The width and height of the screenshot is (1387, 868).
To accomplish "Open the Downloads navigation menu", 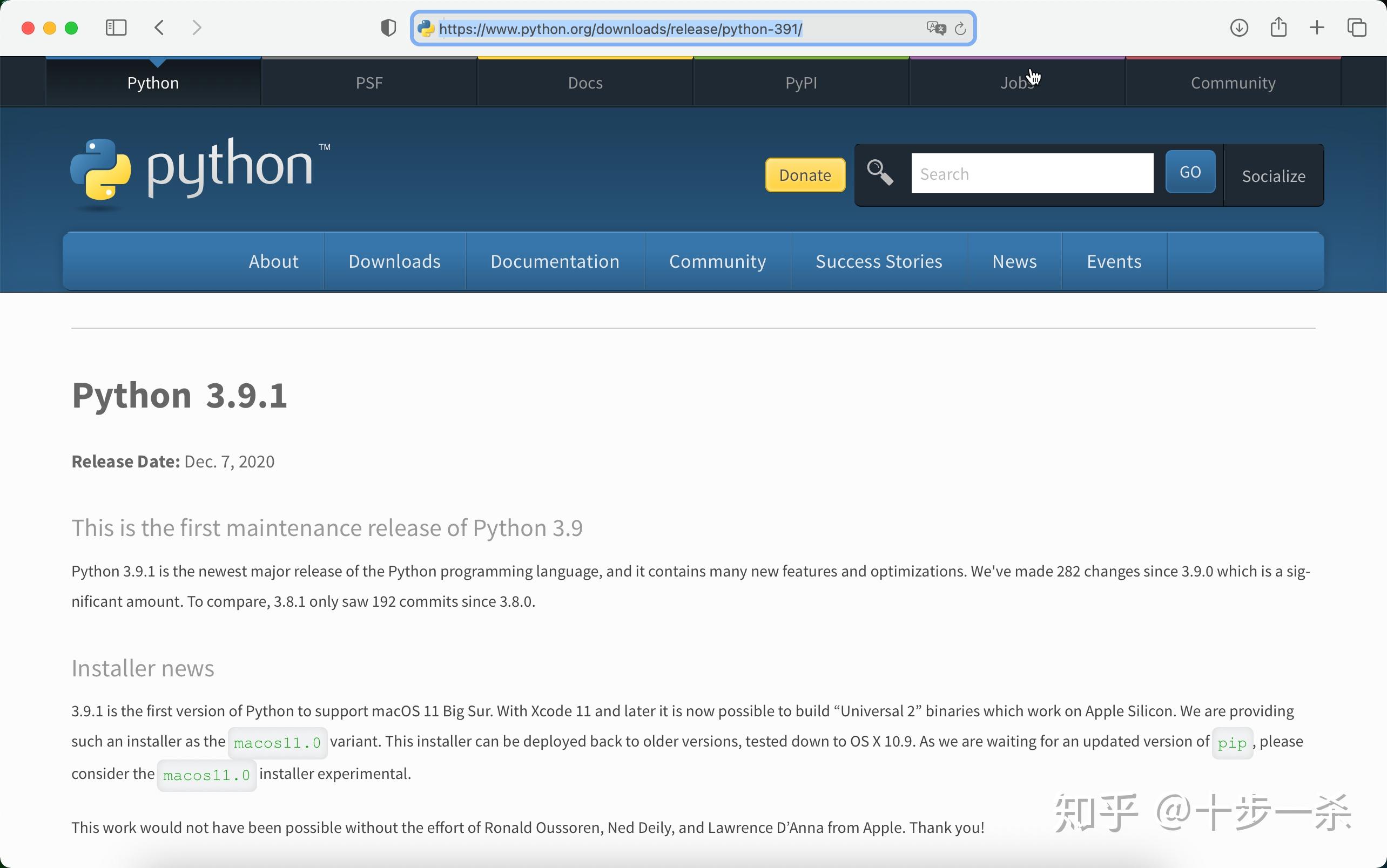I will point(393,261).
